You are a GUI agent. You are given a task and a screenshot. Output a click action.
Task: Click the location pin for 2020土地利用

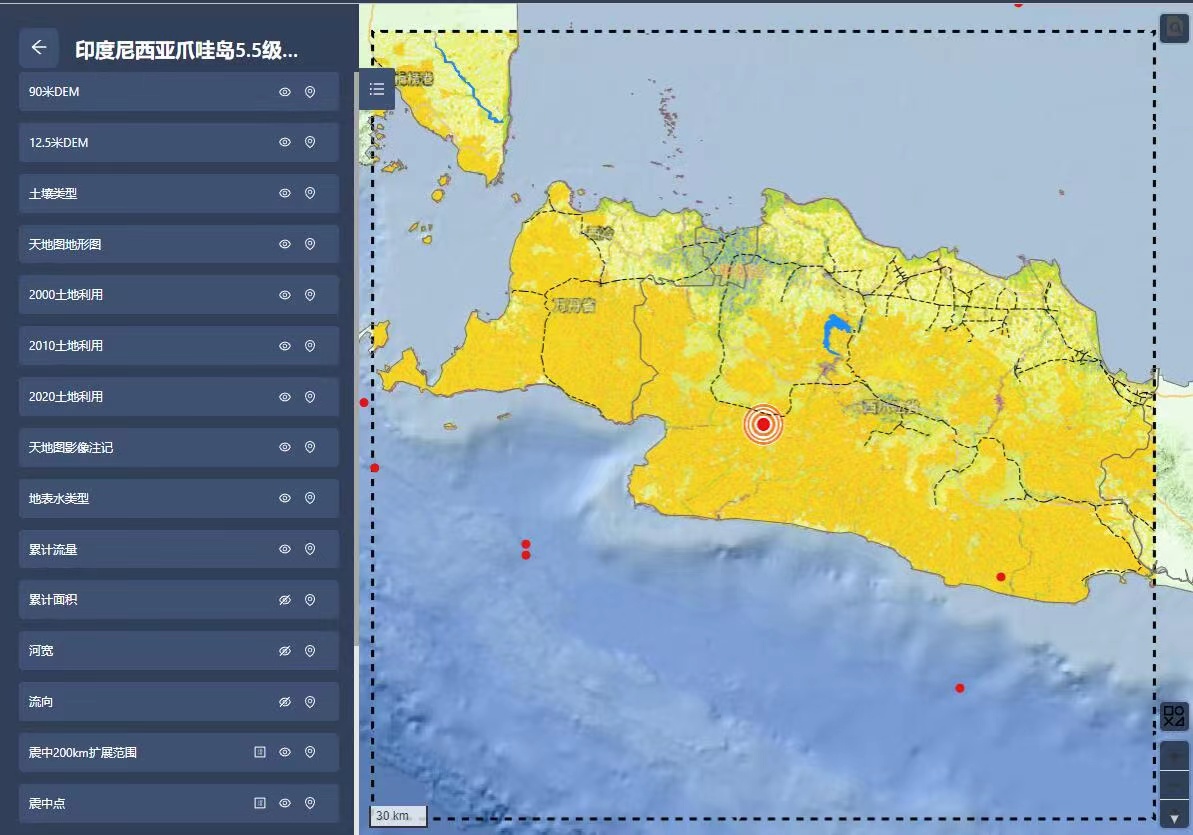click(x=310, y=397)
